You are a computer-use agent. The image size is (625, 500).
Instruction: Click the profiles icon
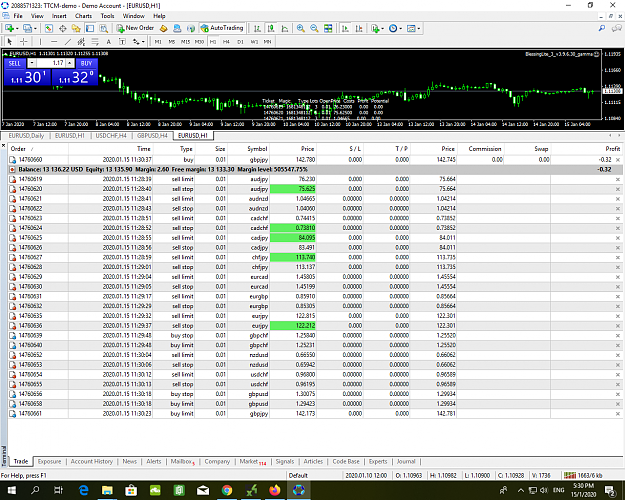click(x=27, y=28)
